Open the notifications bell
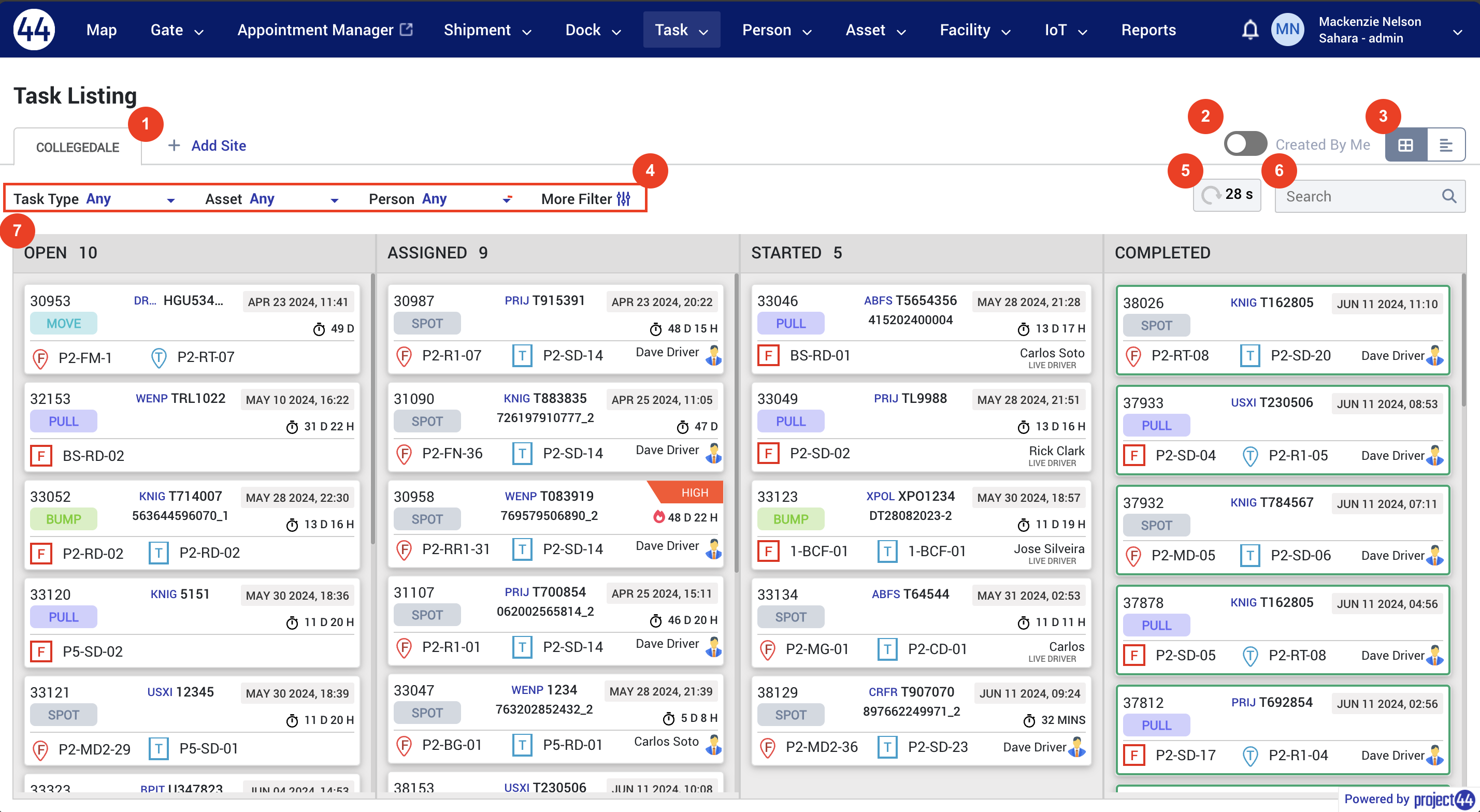The image size is (1480, 812). point(1249,30)
